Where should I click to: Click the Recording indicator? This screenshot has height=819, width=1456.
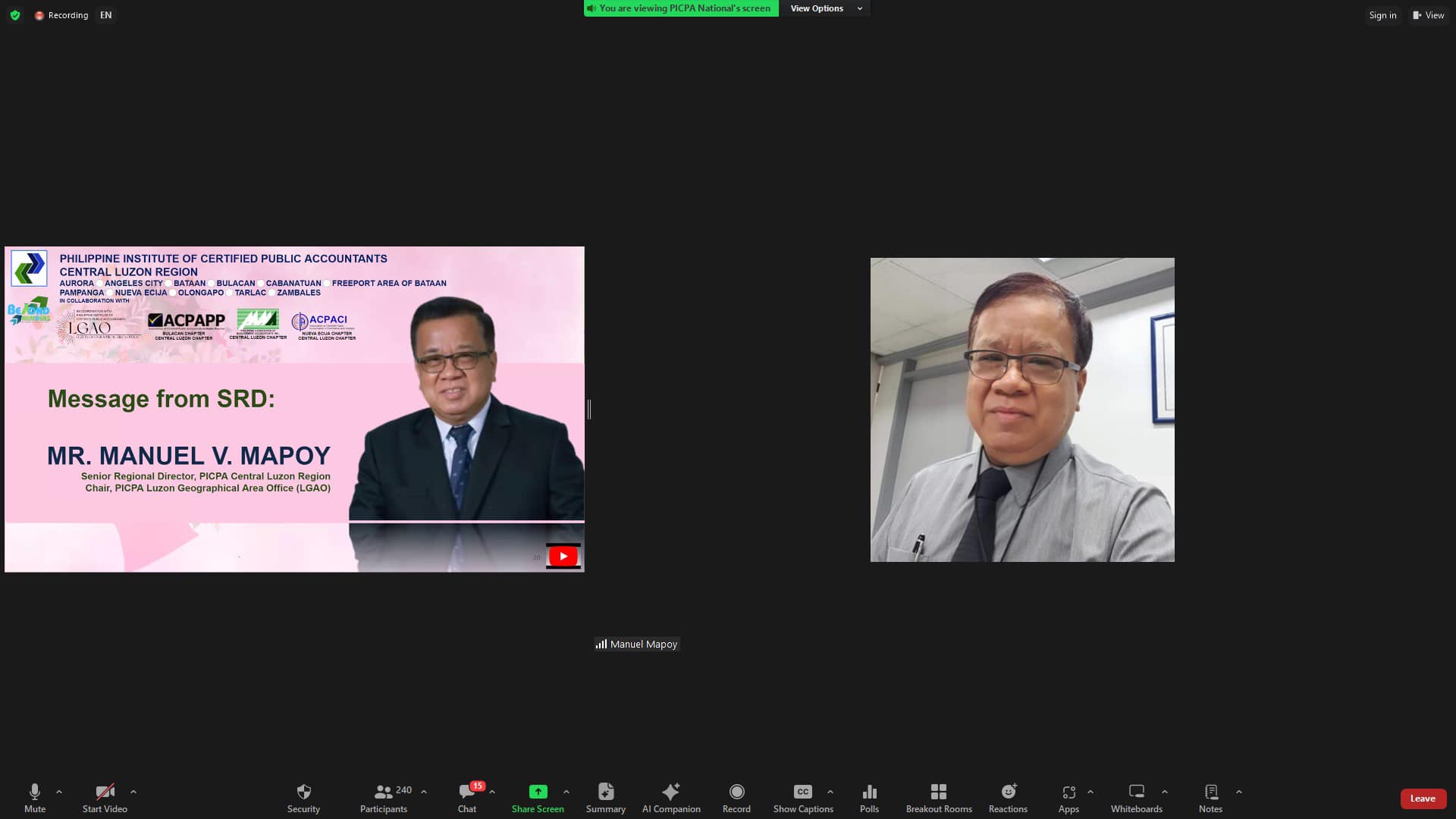click(x=61, y=15)
